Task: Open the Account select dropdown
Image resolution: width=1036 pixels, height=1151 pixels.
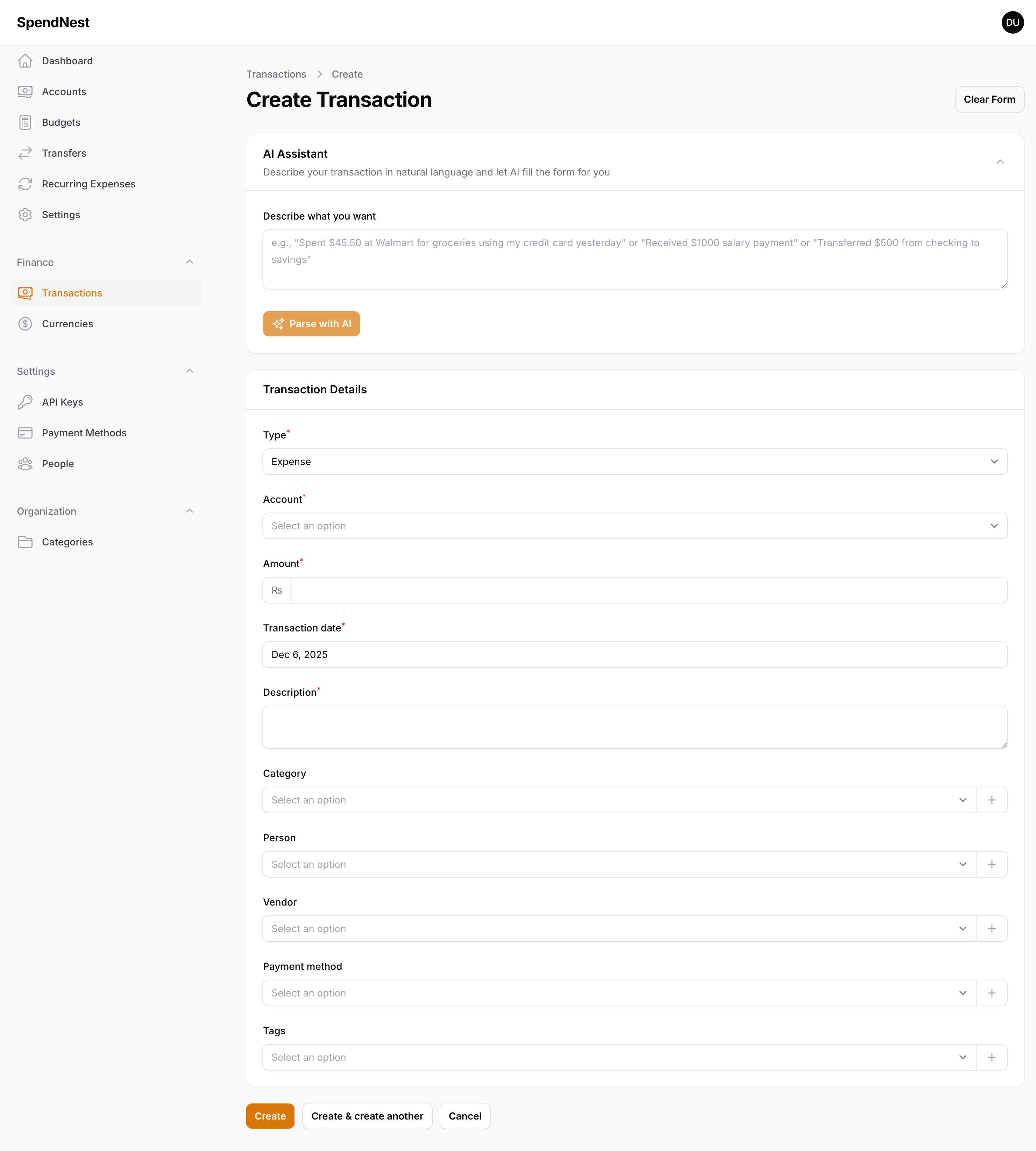Action: click(634, 526)
